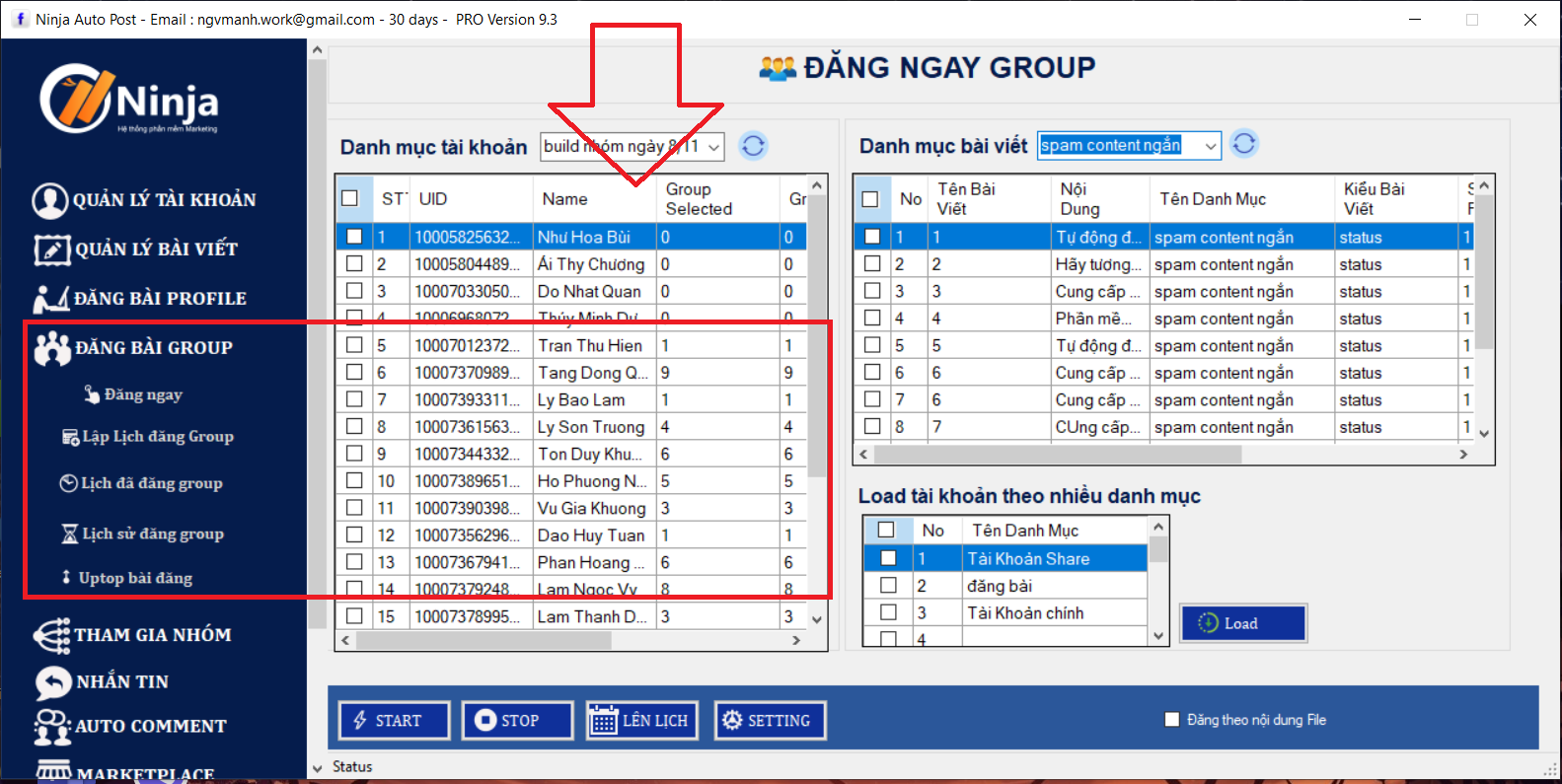
Task: Click the LÊN LỊCH schedule button
Action: click(641, 721)
